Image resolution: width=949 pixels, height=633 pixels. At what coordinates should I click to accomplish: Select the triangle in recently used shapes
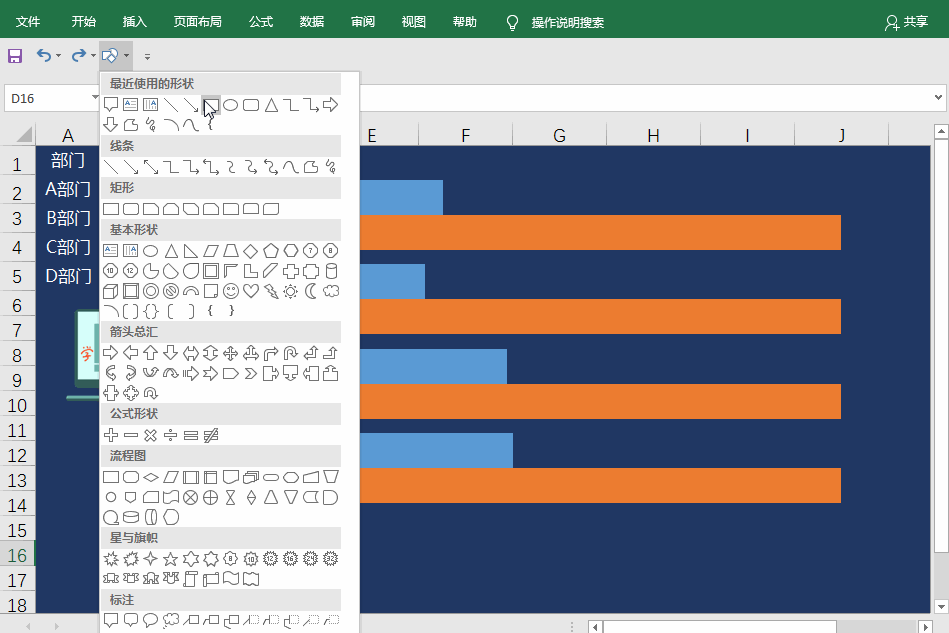[271, 105]
